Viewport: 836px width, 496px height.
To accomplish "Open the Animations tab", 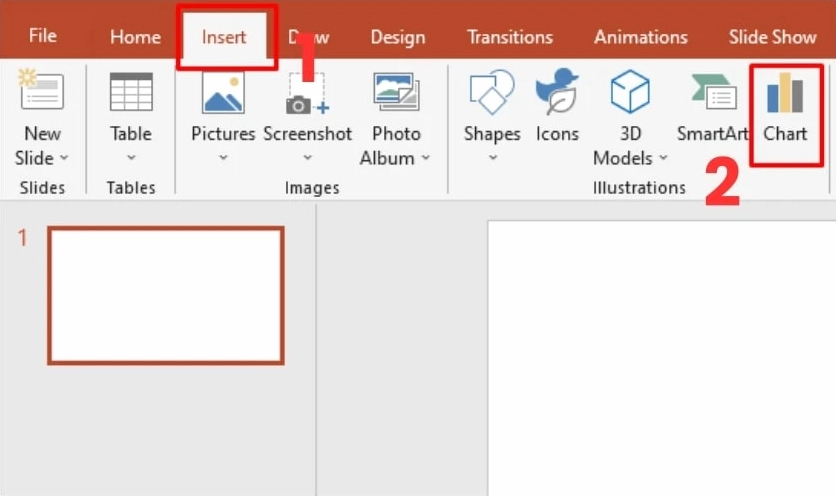I will (x=641, y=37).
